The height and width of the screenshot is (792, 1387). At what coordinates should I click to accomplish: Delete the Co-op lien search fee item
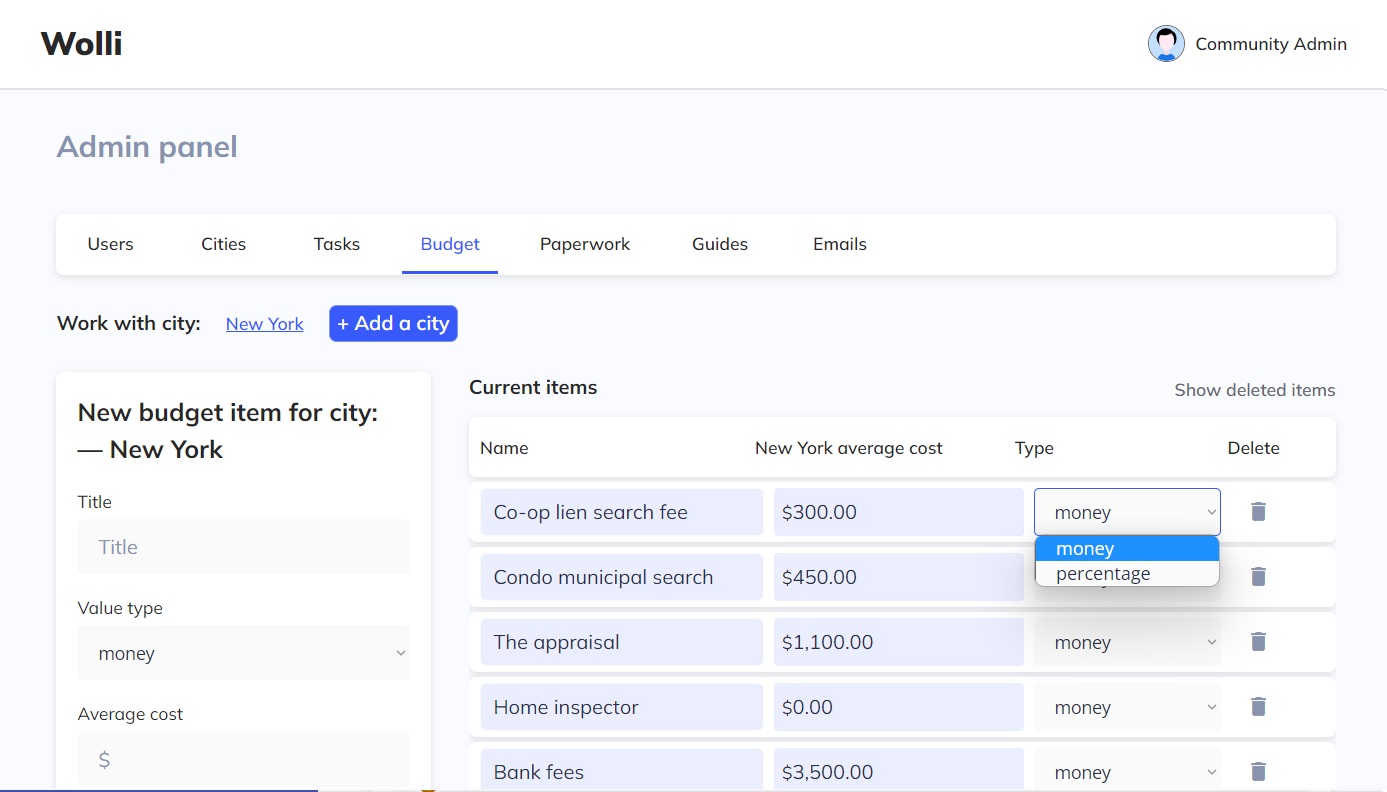click(x=1258, y=512)
